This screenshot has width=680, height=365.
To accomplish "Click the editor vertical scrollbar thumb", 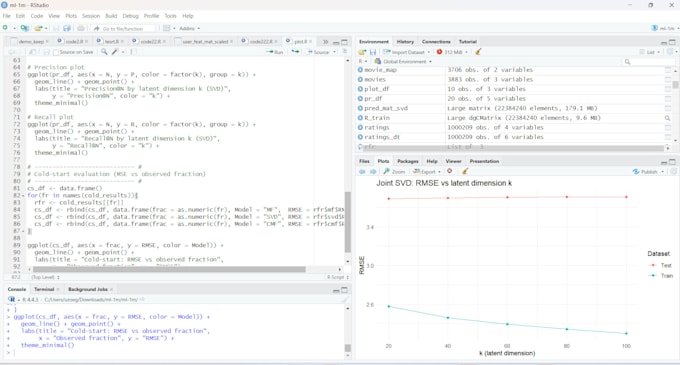I will click(347, 222).
